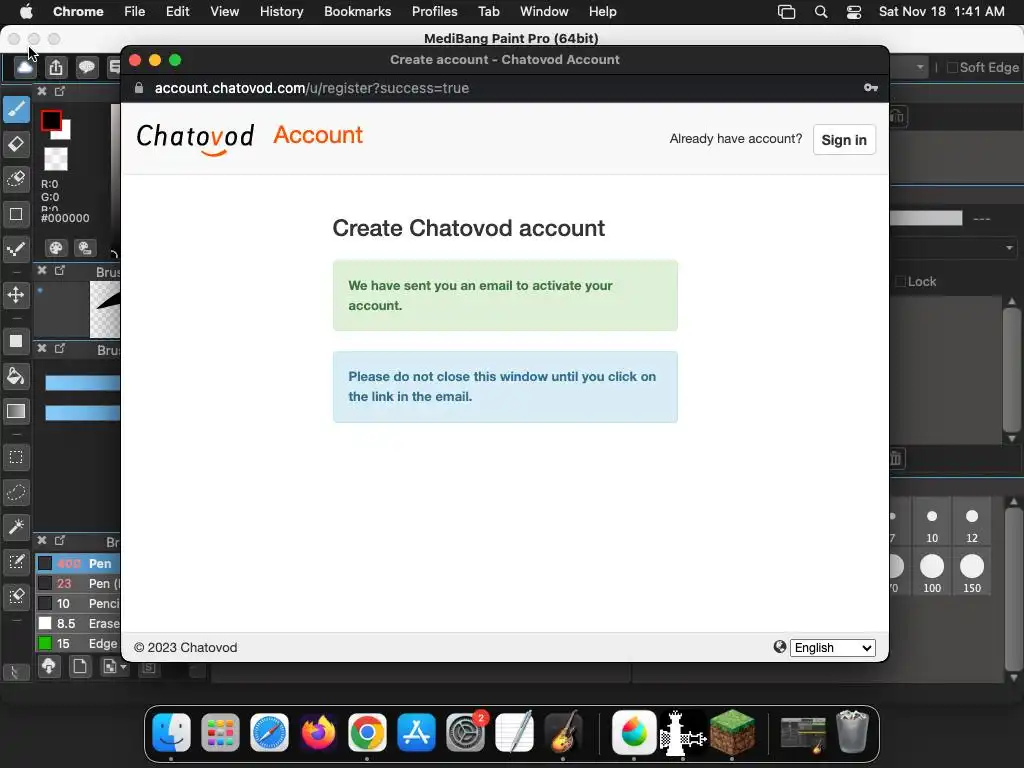The width and height of the screenshot is (1024, 768).
Task: Select the Lasso selection tool
Action: point(16,492)
